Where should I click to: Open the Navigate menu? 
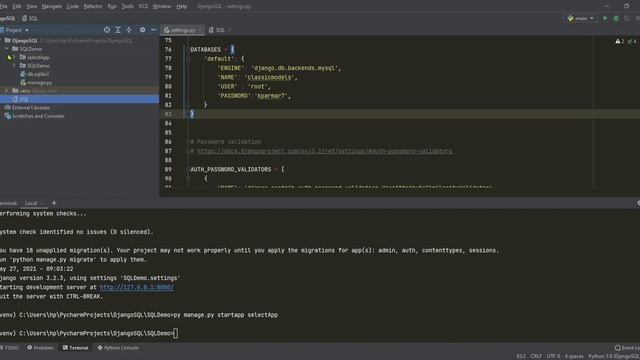(x=52, y=6)
